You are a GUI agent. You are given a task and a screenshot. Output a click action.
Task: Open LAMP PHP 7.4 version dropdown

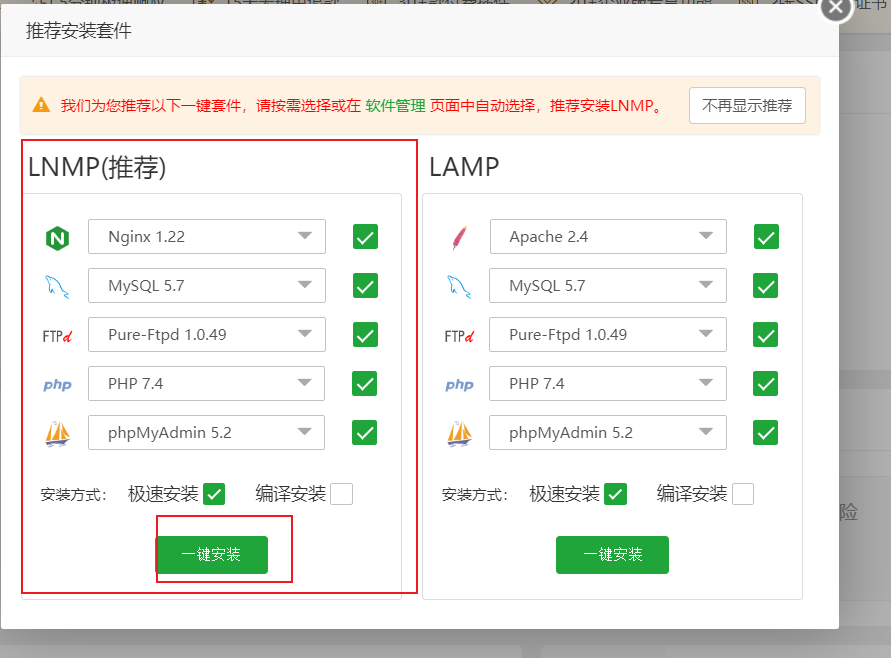[608, 384]
